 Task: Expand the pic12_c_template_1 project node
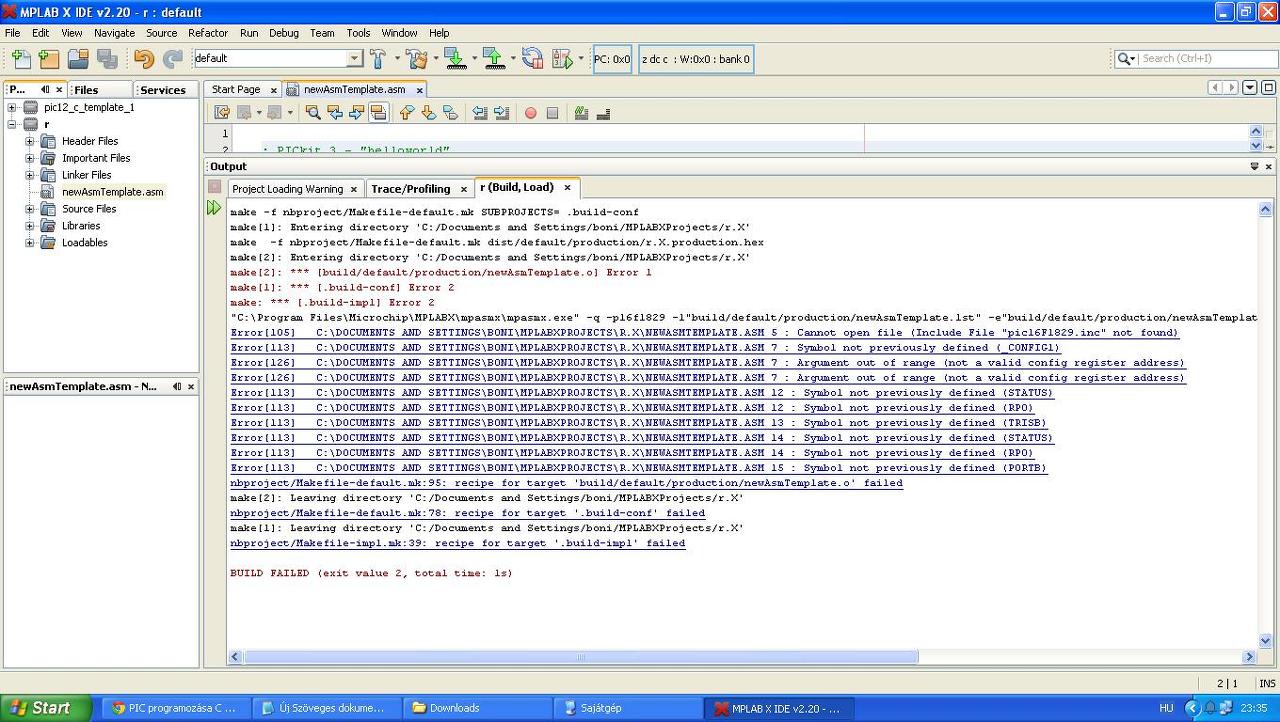[12, 107]
